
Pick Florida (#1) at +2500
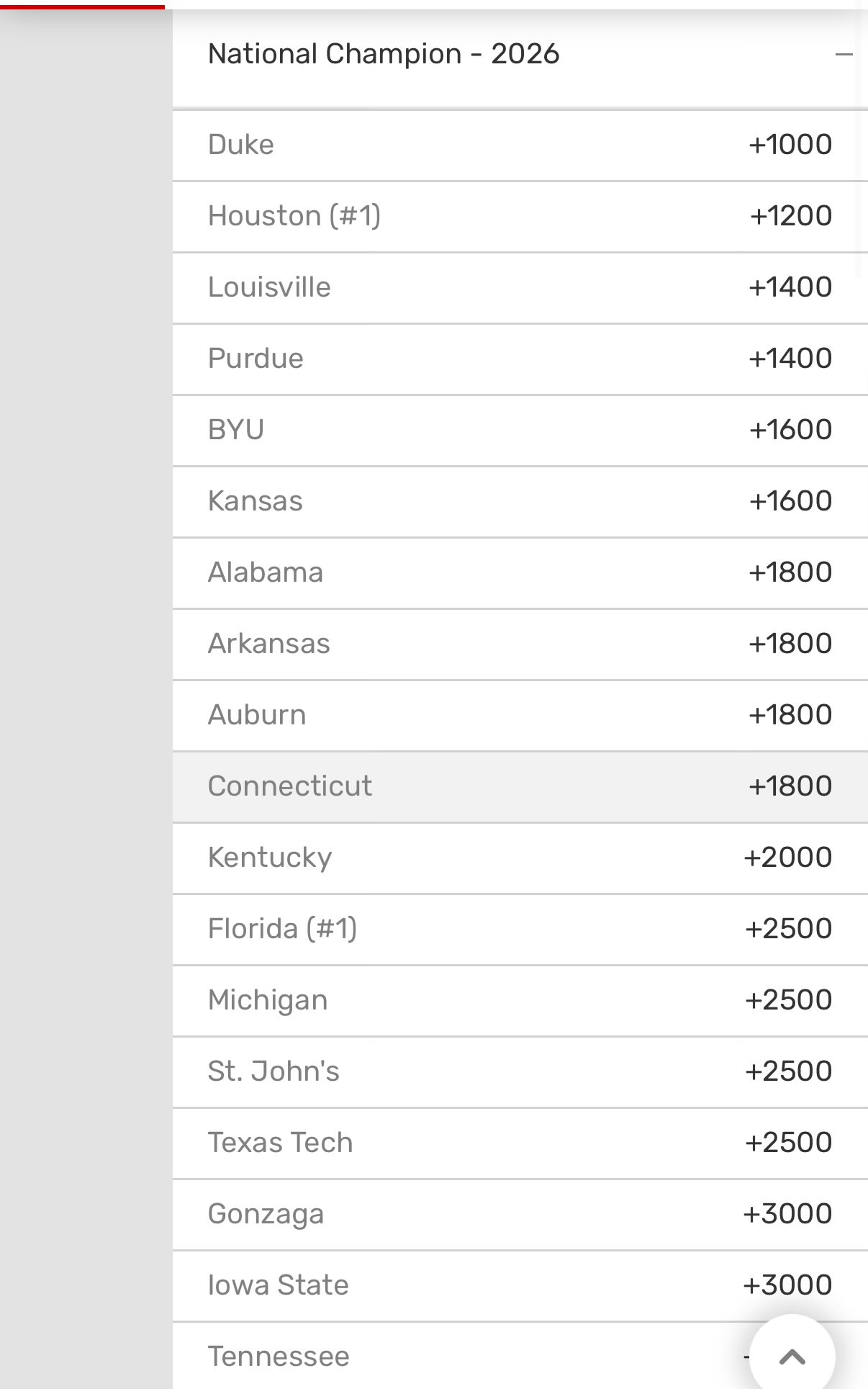520,930
